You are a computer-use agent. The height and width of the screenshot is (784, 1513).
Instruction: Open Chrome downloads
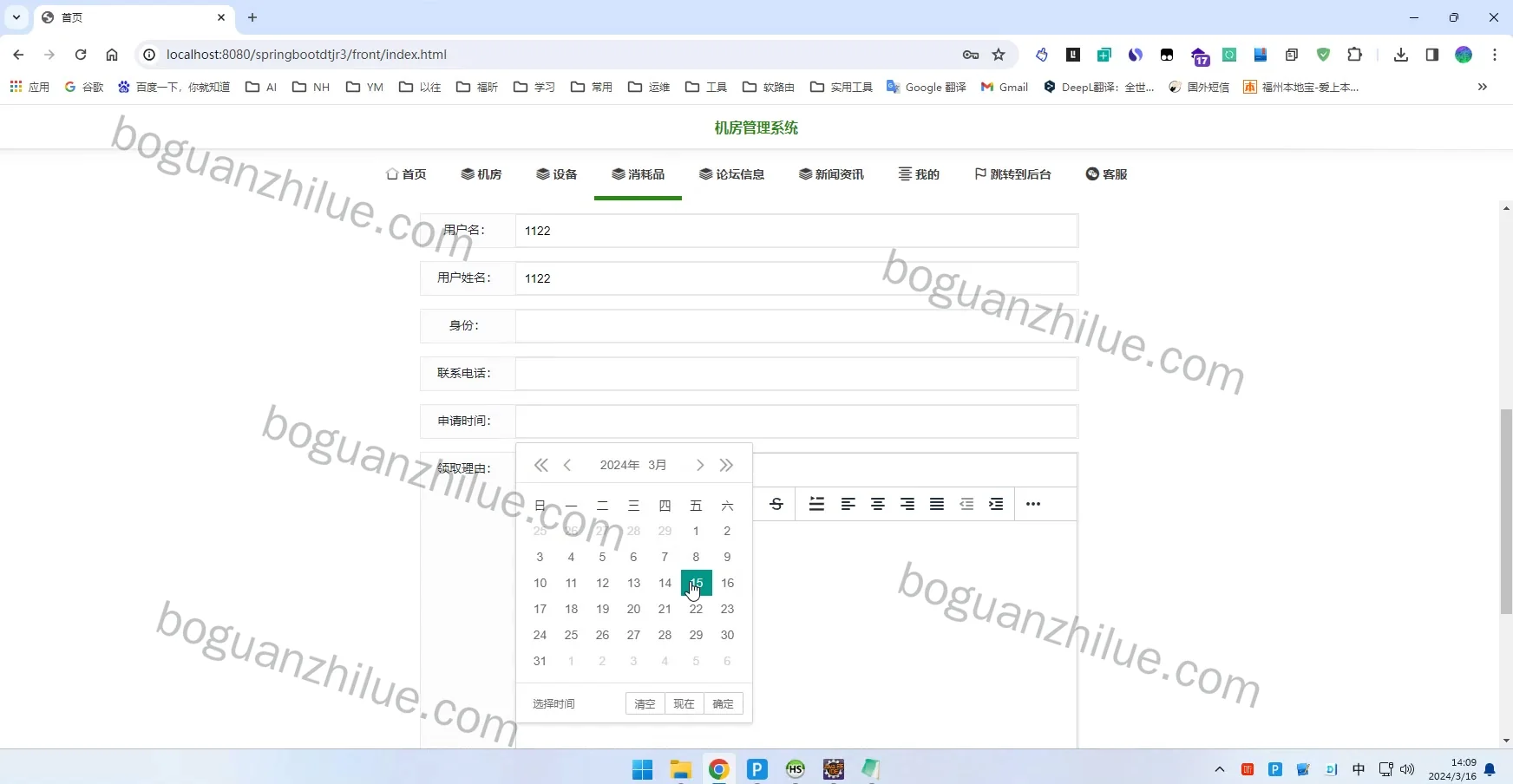coord(1400,55)
